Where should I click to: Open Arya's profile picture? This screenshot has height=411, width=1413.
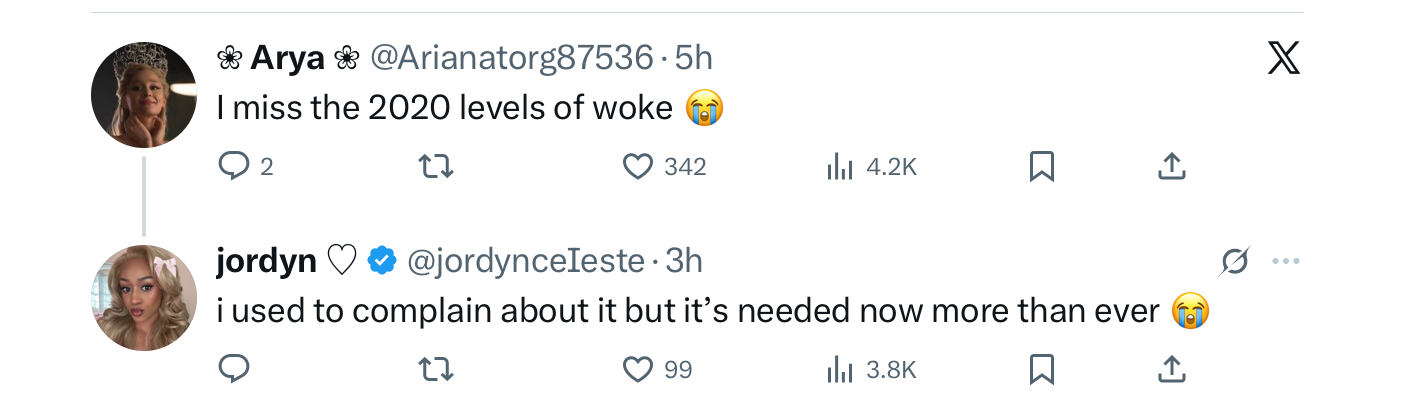point(144,95)
